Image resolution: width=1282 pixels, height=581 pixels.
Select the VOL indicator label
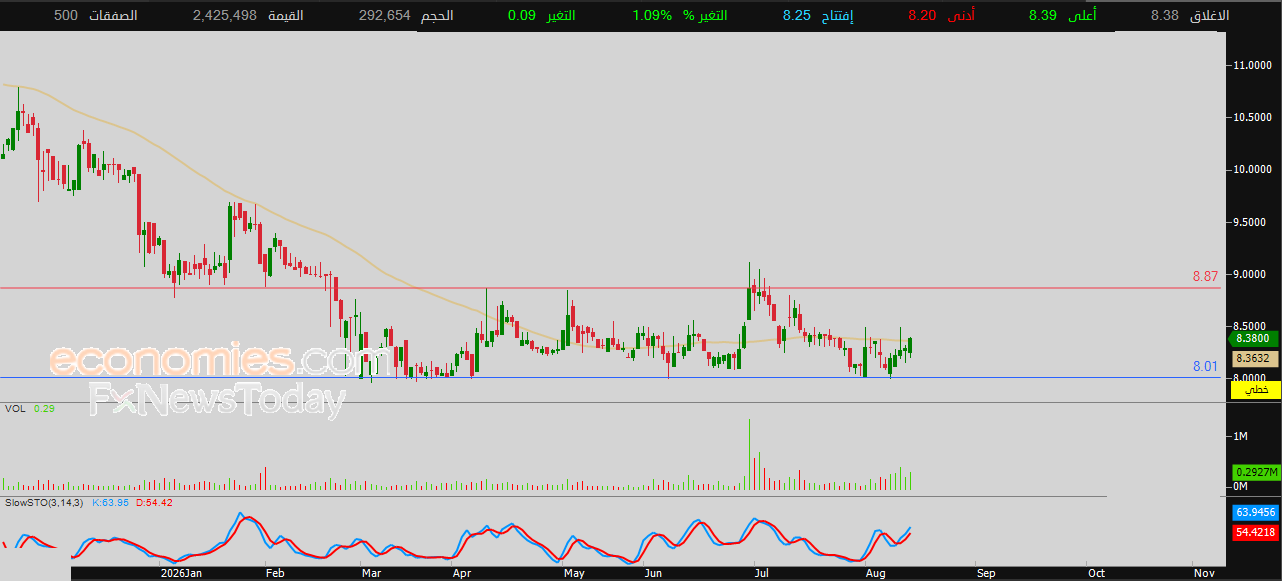point(14,408)
